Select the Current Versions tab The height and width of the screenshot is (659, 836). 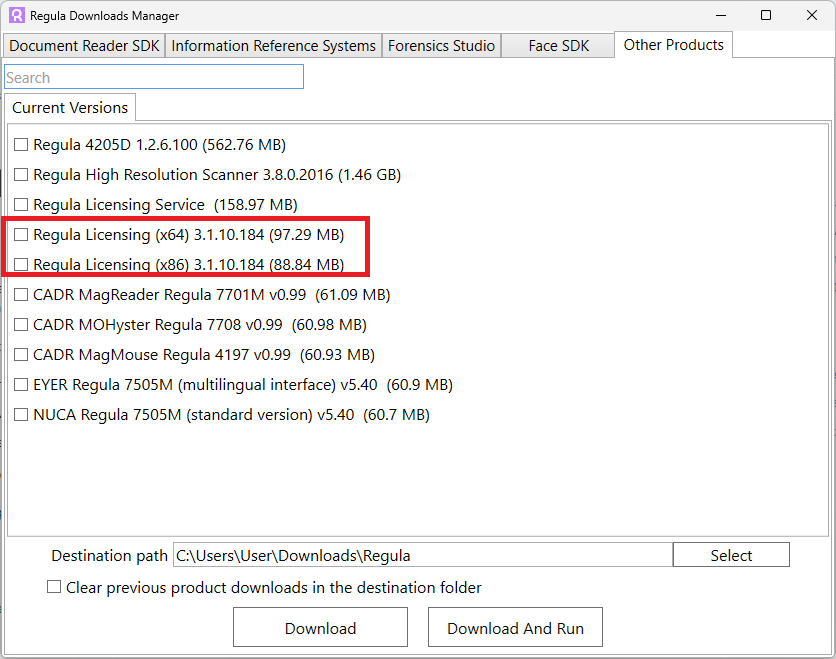(x=70, y=108)
